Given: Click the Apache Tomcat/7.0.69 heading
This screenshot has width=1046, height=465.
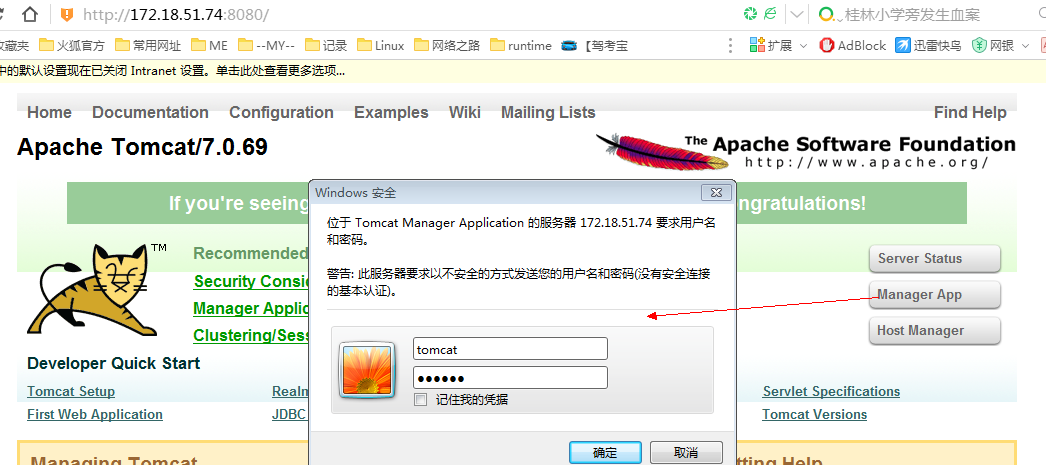Looking at the screenshot, I should [x=142, y=147].
